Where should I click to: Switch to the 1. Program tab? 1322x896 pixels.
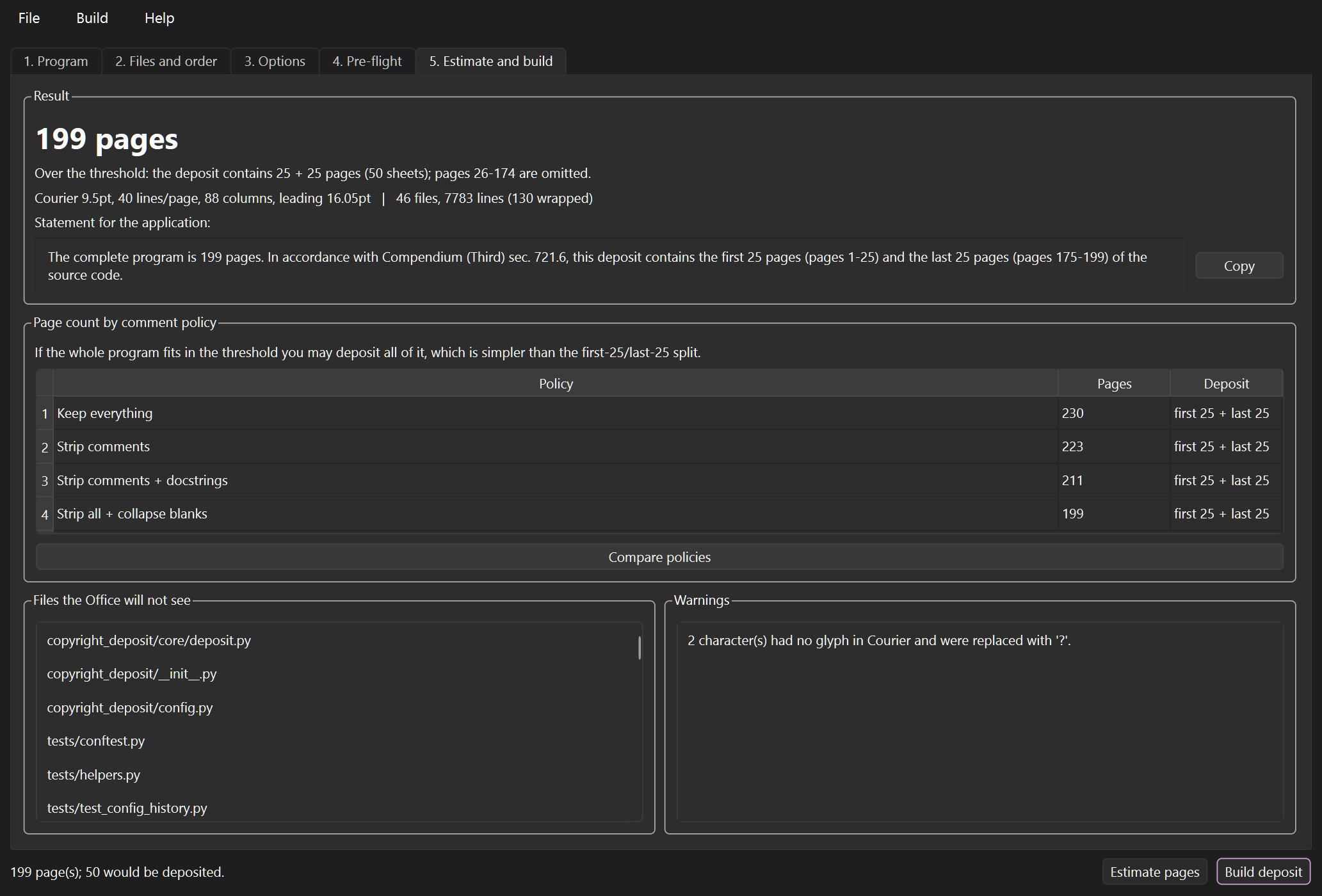click(x=56, y=61)
